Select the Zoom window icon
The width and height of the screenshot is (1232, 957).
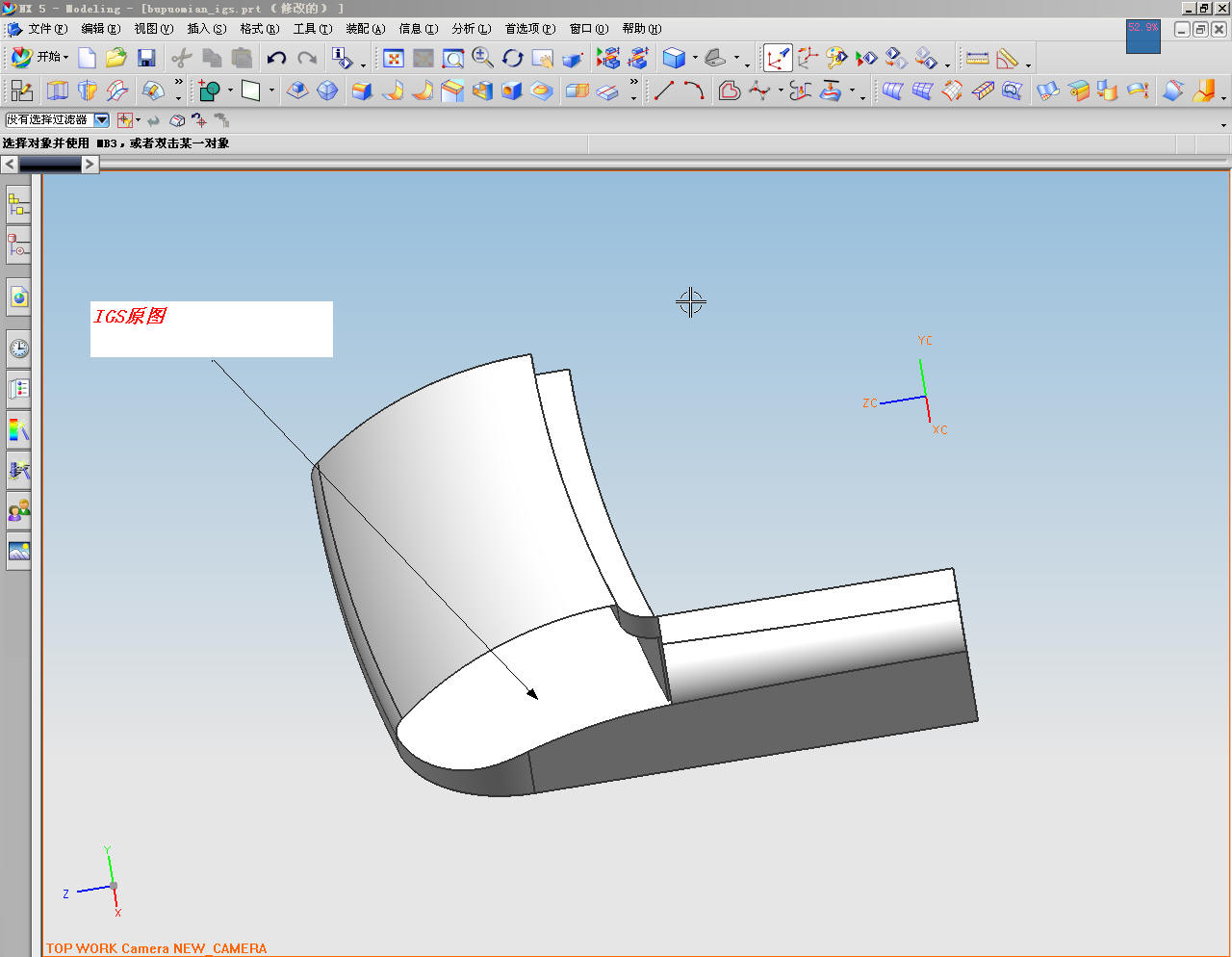click(452, 59)
